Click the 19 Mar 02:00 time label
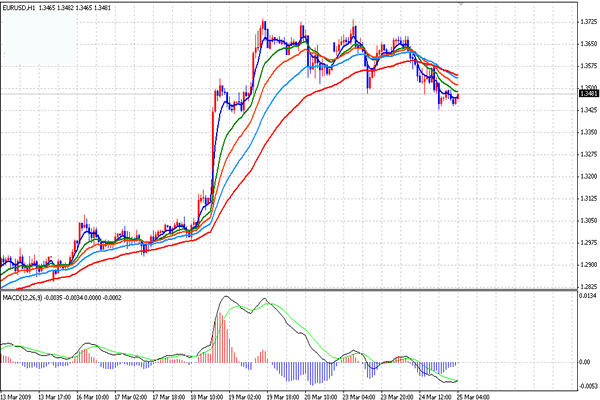The width and height of the screenshot is (600, 400). [245, 397]
